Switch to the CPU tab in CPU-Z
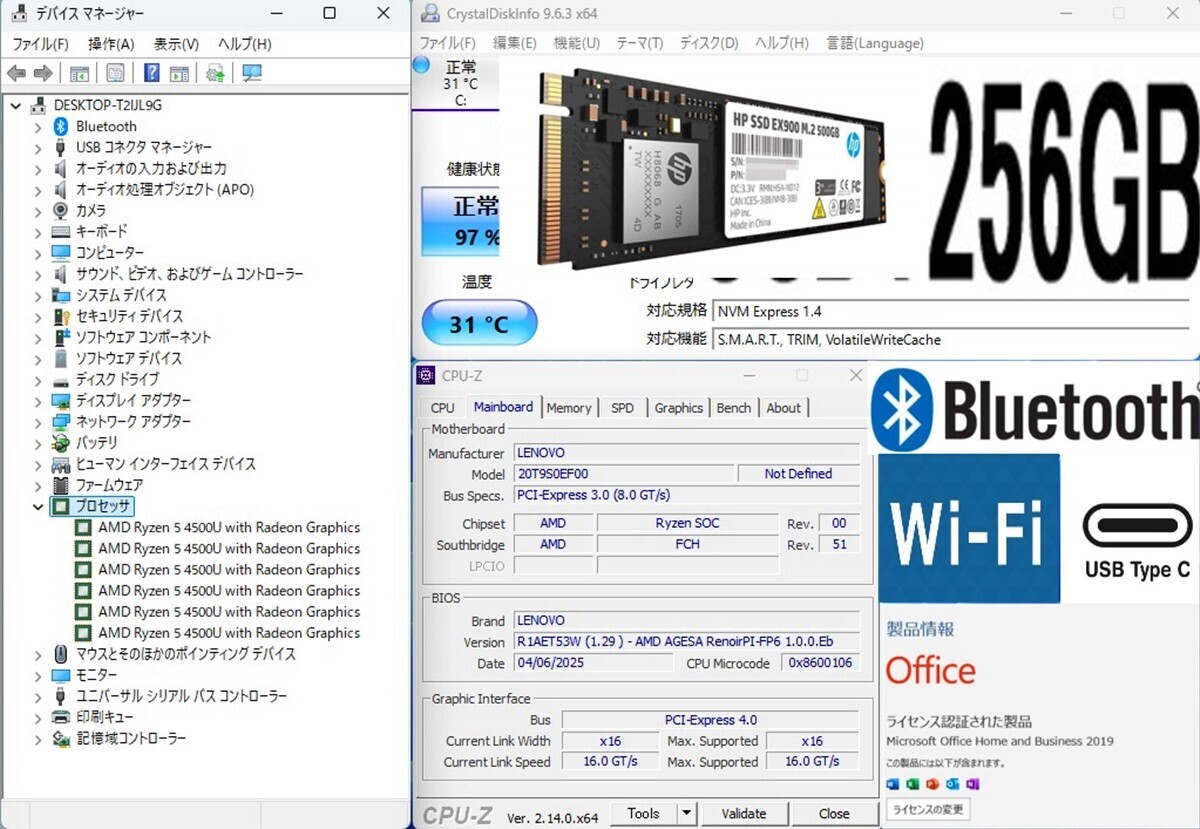Image resolution: width=1200 pixels, height=829 pixels. tap(442, 408)
